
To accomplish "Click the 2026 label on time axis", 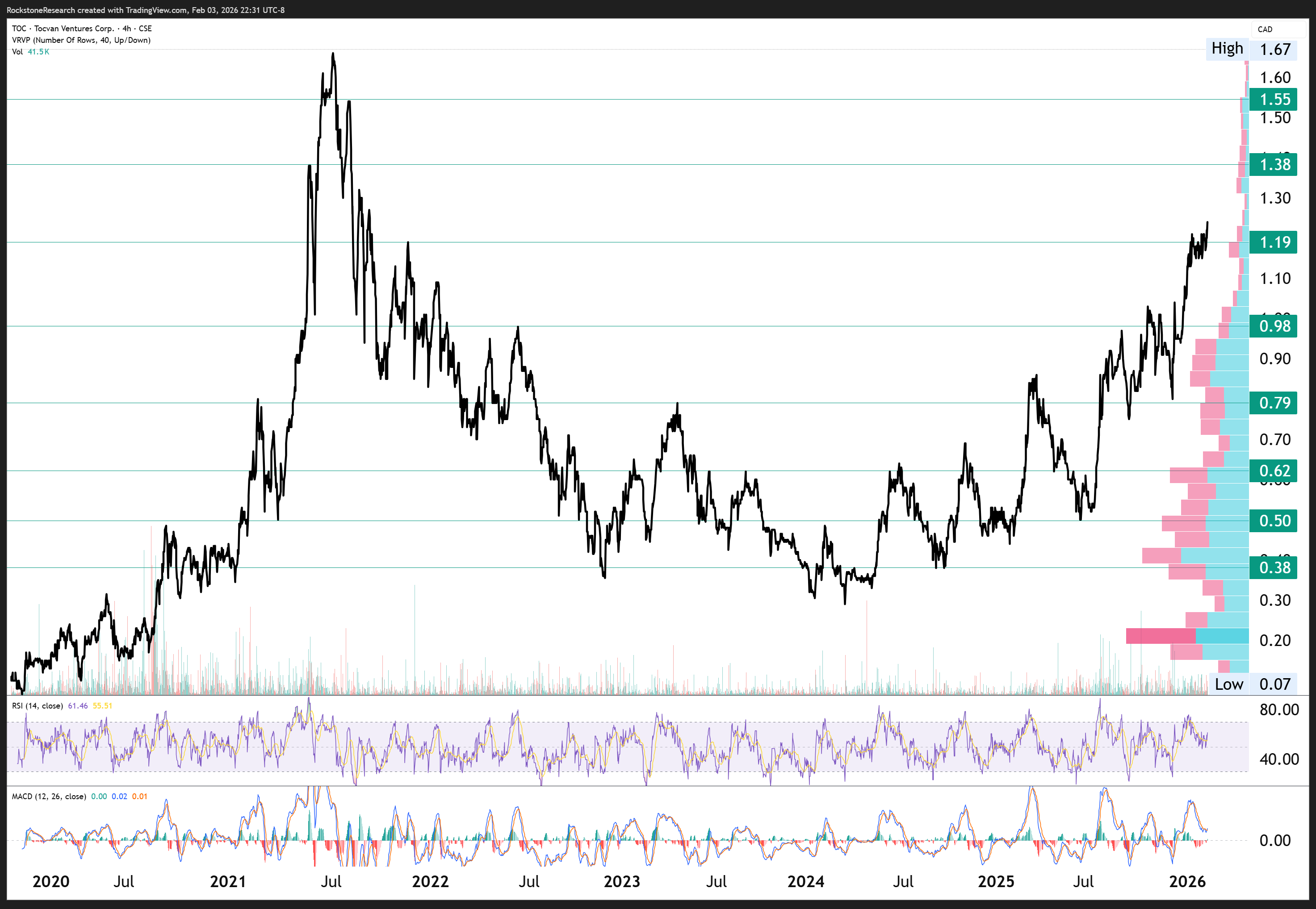I will point(1187,882).
